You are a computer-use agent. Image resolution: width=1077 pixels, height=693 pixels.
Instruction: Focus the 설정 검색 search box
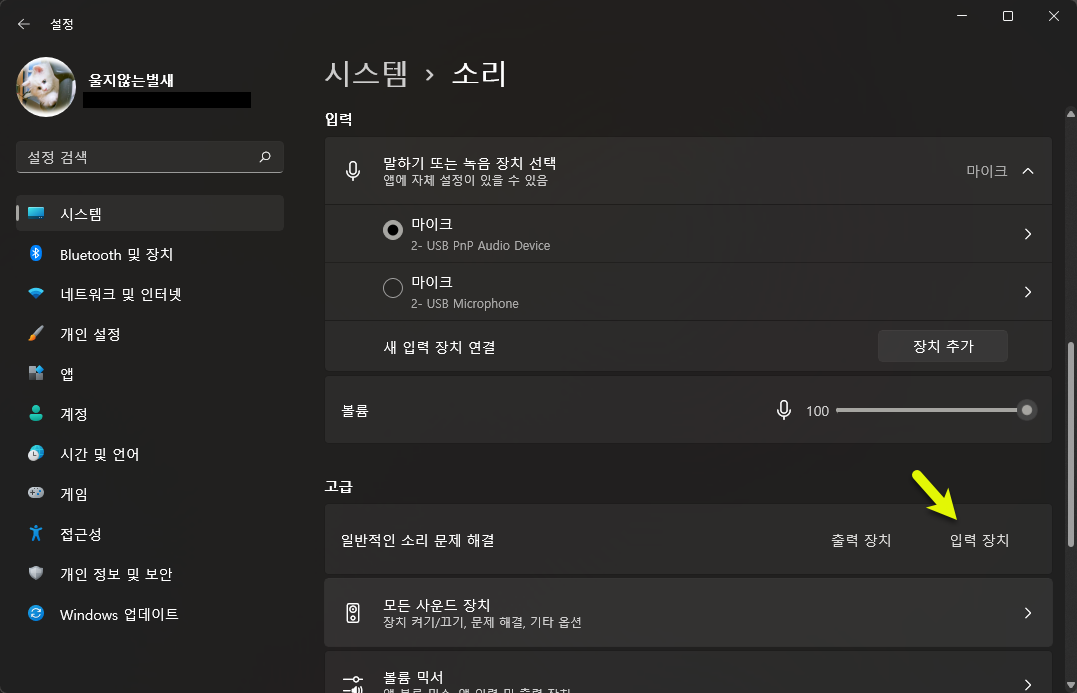pyautogui.click(x=150, y=157)
